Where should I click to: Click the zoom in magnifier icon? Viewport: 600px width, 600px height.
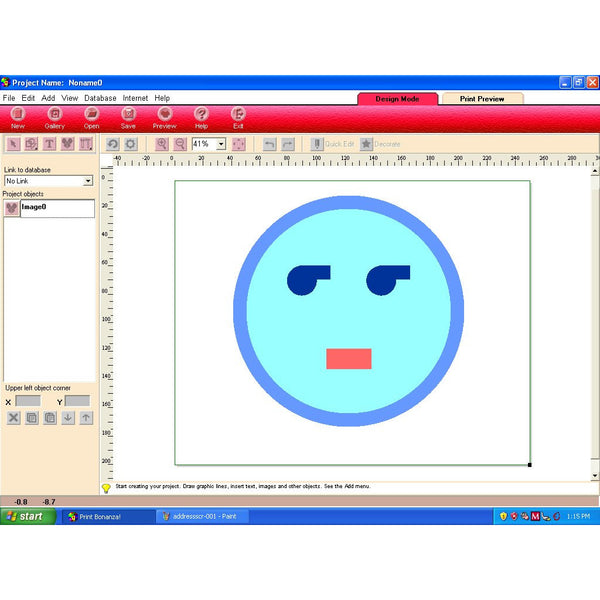pyautogui.click(x=162, y=144)
